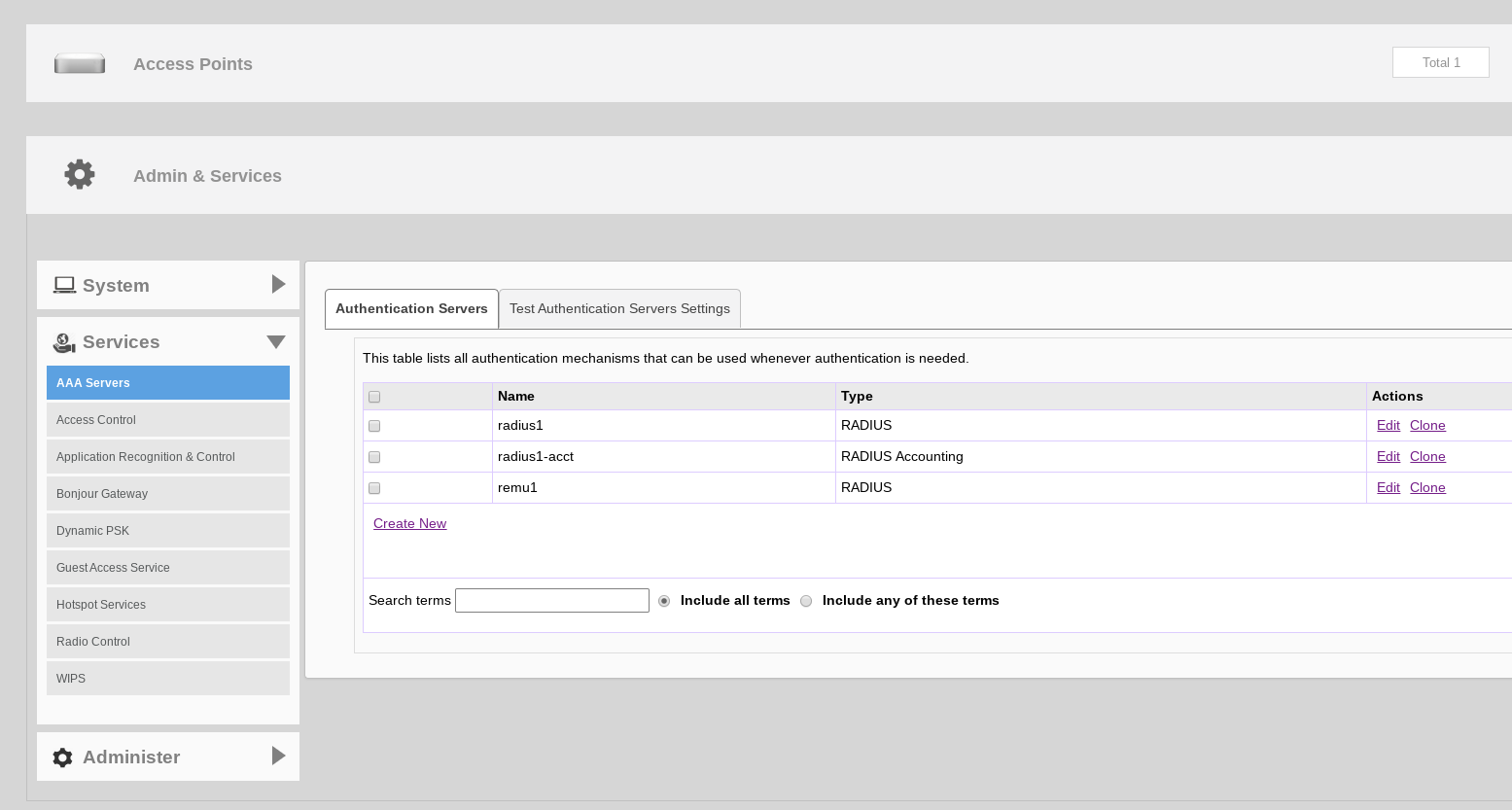Image resolution: width=1512 pixels, height=810 pixels.
Task: Click the Admin & Services gear icon
Action: click(79, 174)
